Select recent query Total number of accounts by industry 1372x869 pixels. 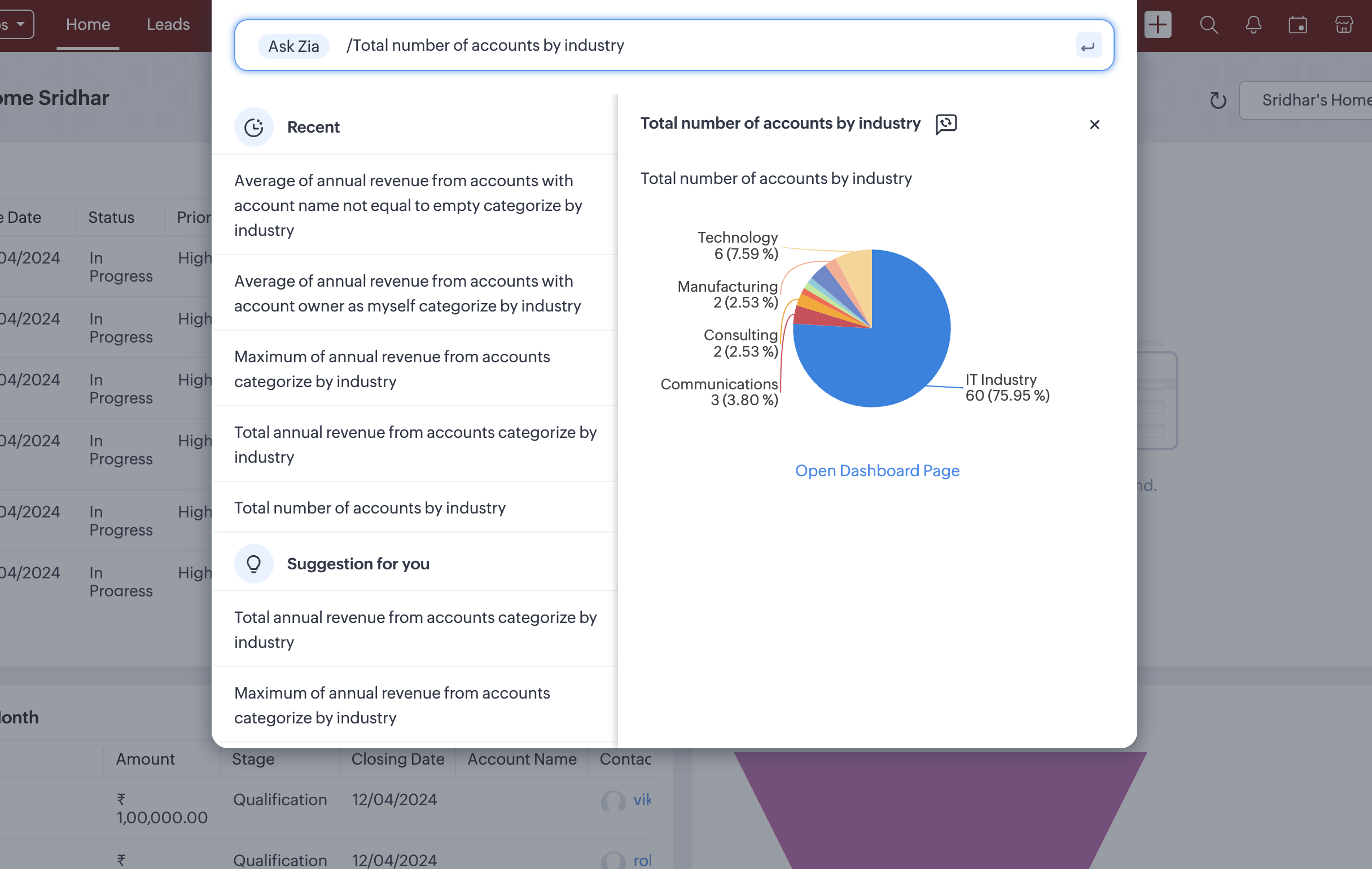(x=370, y=508)
